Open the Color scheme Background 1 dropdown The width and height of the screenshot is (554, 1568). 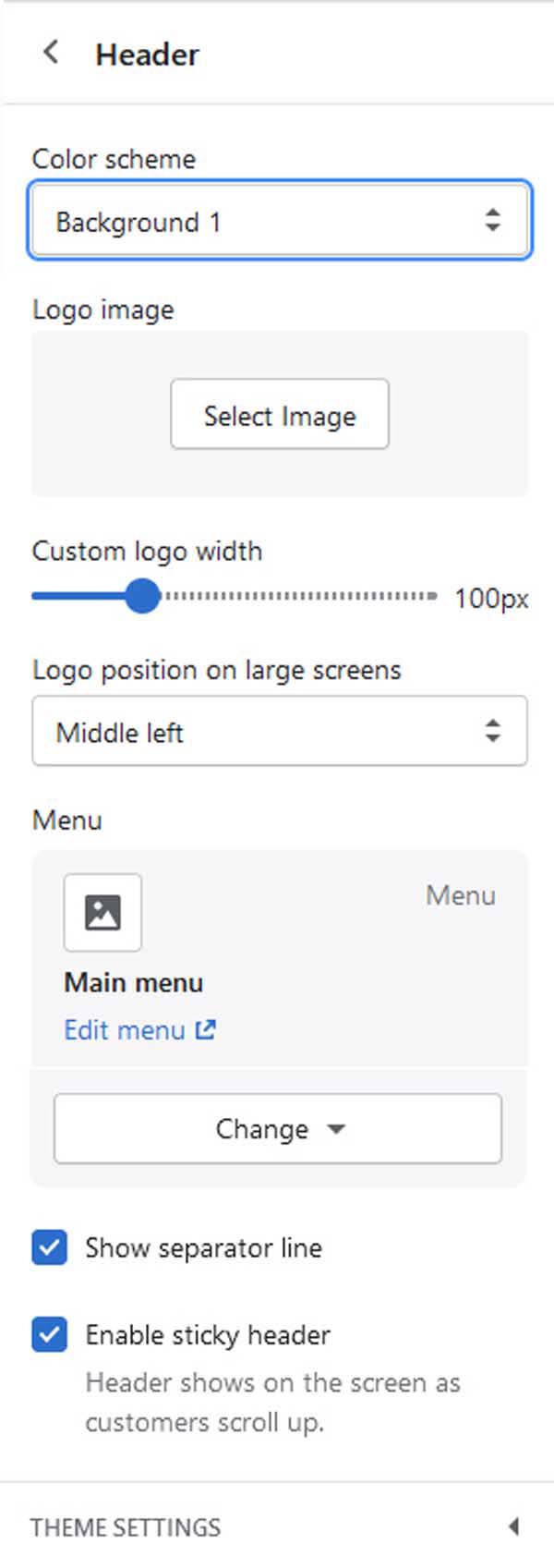(x=280, y=220)
